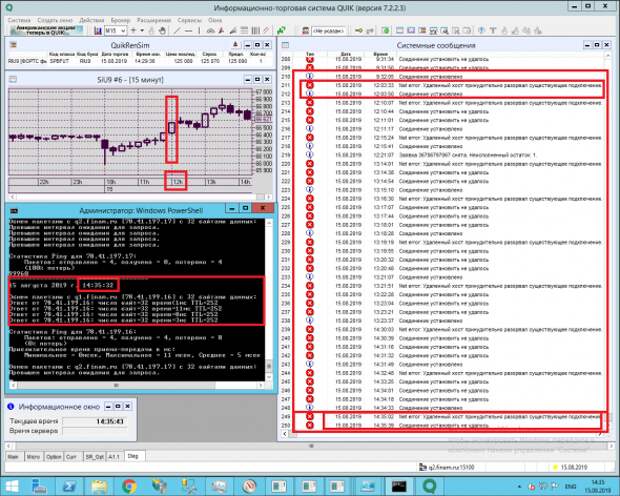Switch to the Main tab
This screenshot has height=496, width=620.
[13, 456]
